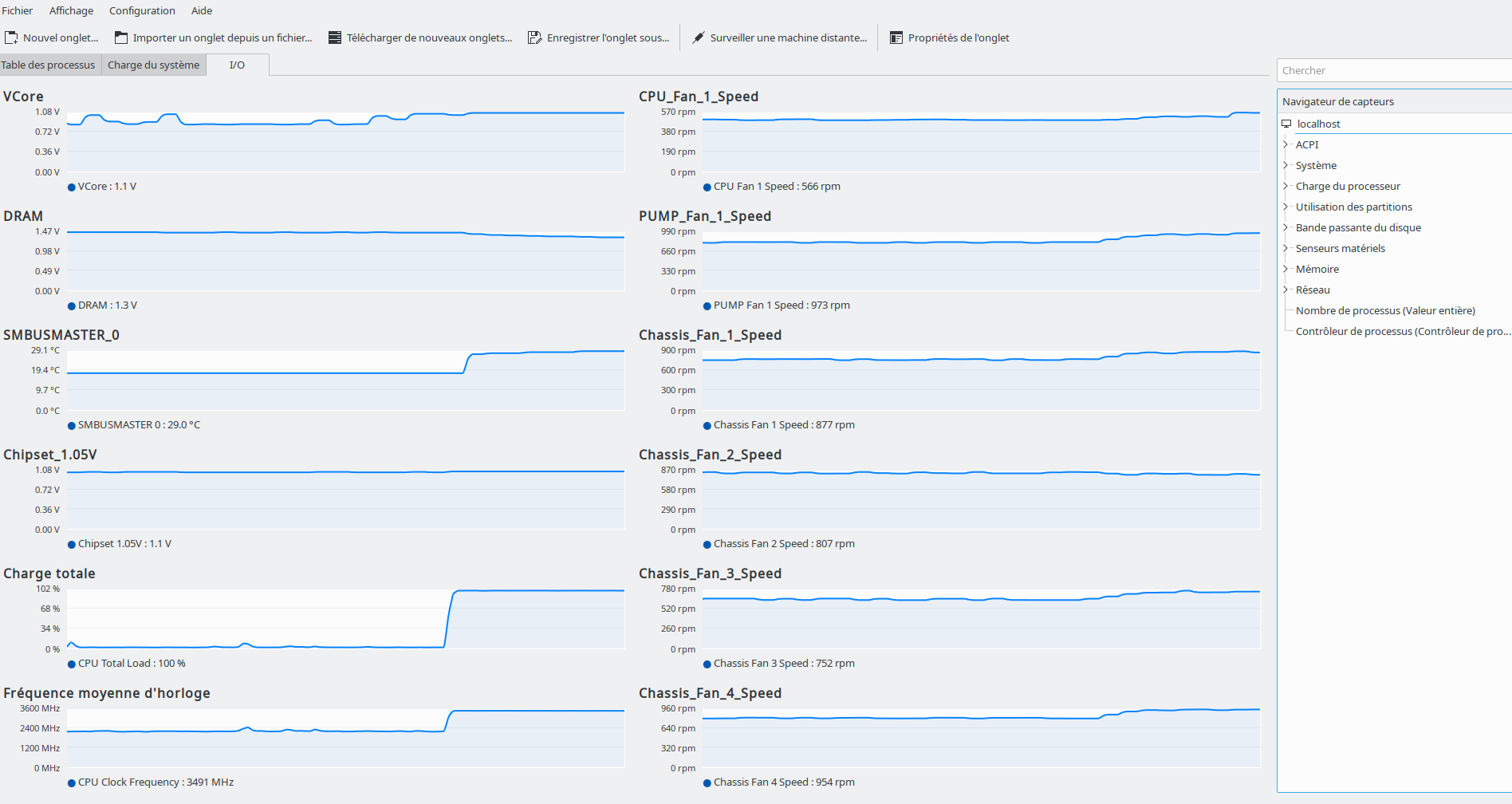Select Contrôleur de processus tree entry
The height and width of the screenshot is (804, 1512).
[x=1403, y=331]
